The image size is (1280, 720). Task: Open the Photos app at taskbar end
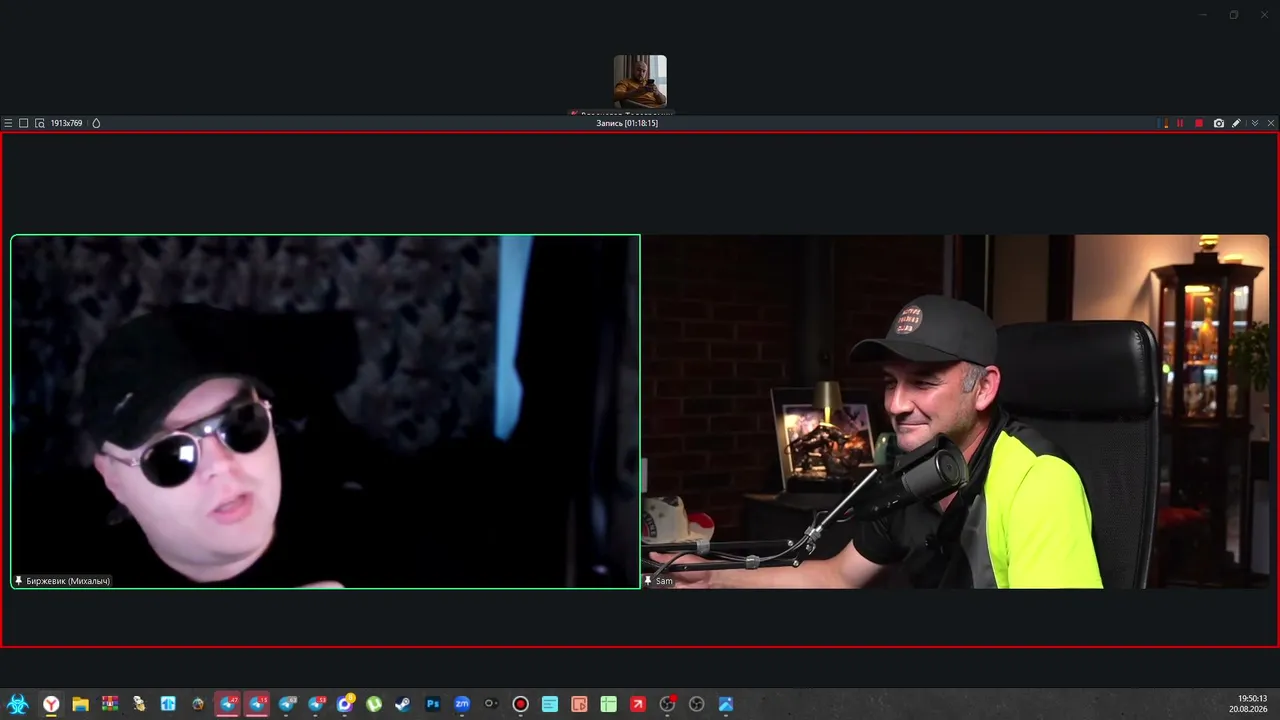[726, 704]
